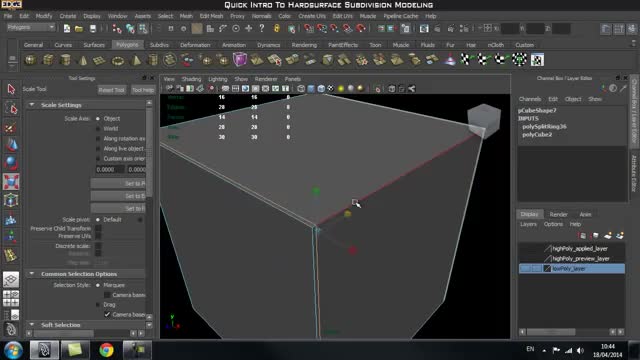Screen dimensions: 640x360
Task: Open the Edit Mesh menu
Action: point(211,16)
